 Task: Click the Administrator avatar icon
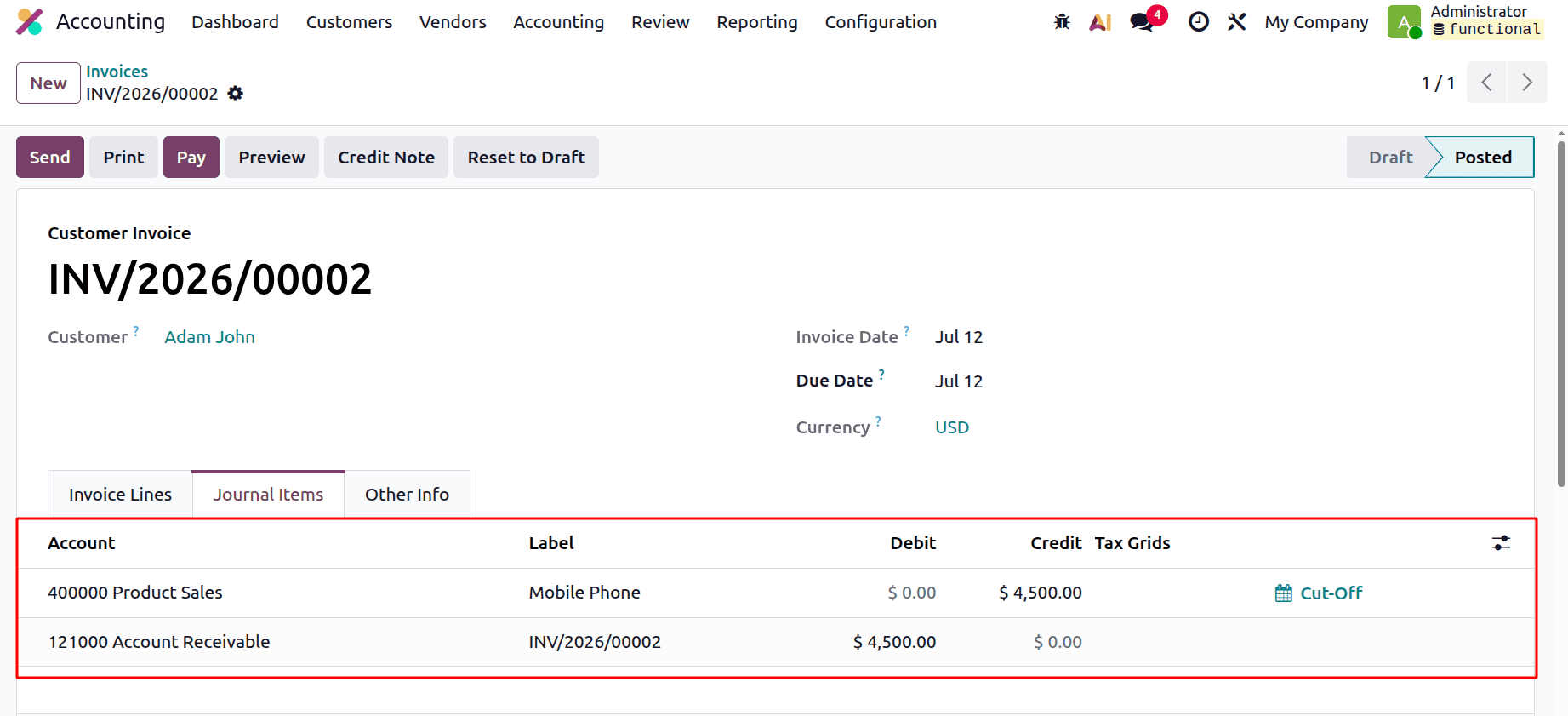(x=1404, y=22)
